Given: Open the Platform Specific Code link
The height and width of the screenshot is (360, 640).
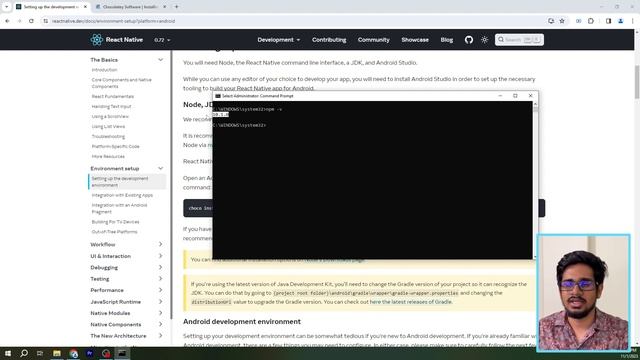Looking at the screenshot, I should pos(116,146).
